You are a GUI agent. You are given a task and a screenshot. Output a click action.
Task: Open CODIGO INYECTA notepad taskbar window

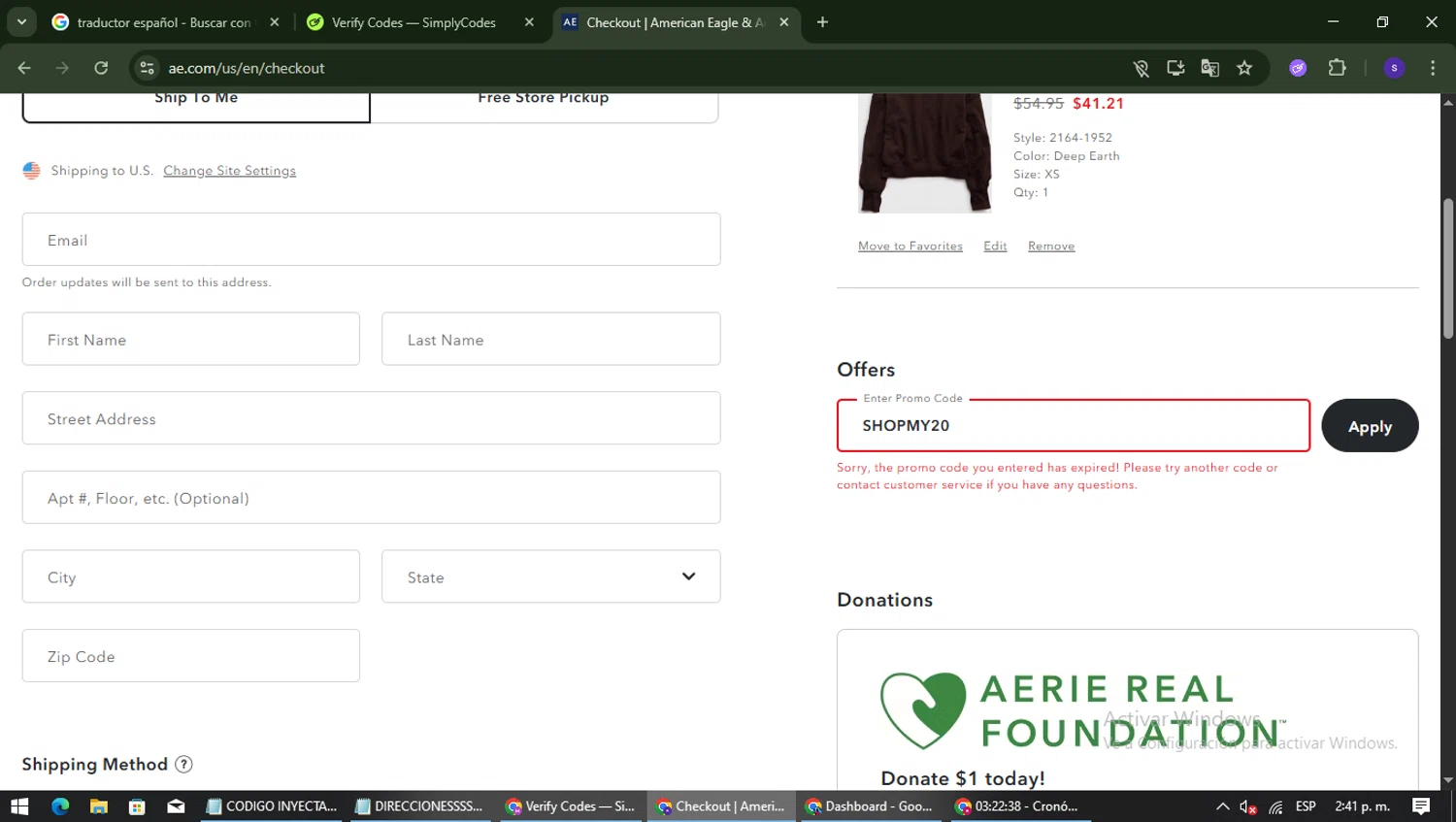tap(272, 806)
